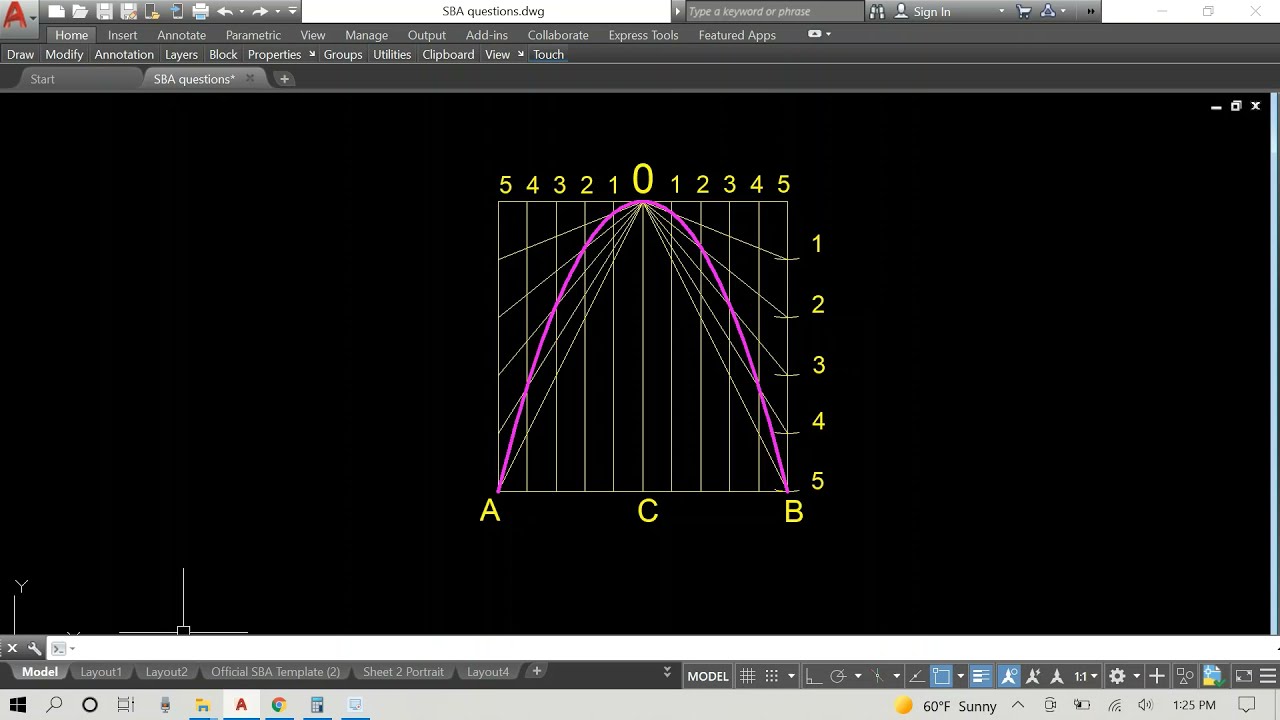Open the status bar Customization menu icon
1280x720 pixels.
pyautogui.click(x=1268, y=676)
